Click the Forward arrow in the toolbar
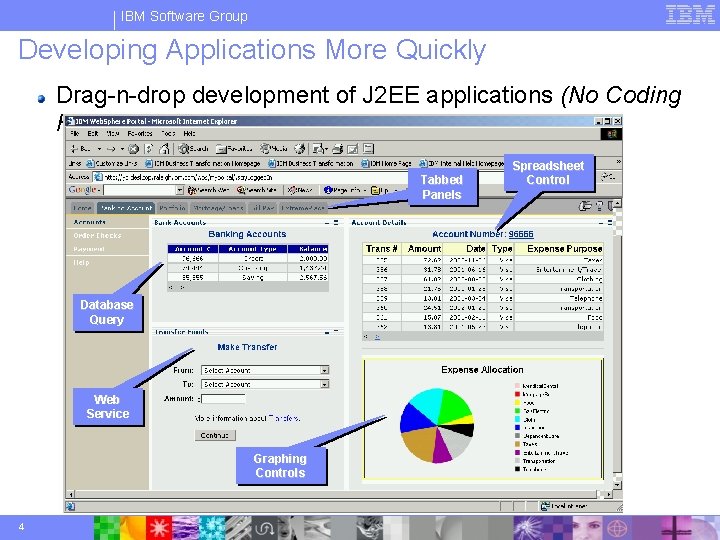The width and height of the screenshot is (720, 540). (x=111, y=149)
